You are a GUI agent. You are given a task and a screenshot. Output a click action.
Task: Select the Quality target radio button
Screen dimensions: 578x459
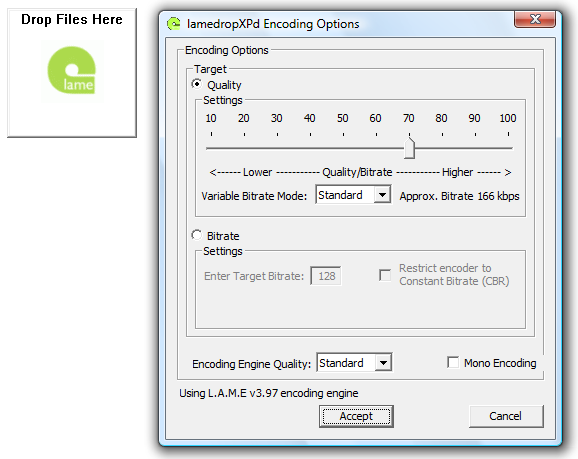tap(197, 84)
